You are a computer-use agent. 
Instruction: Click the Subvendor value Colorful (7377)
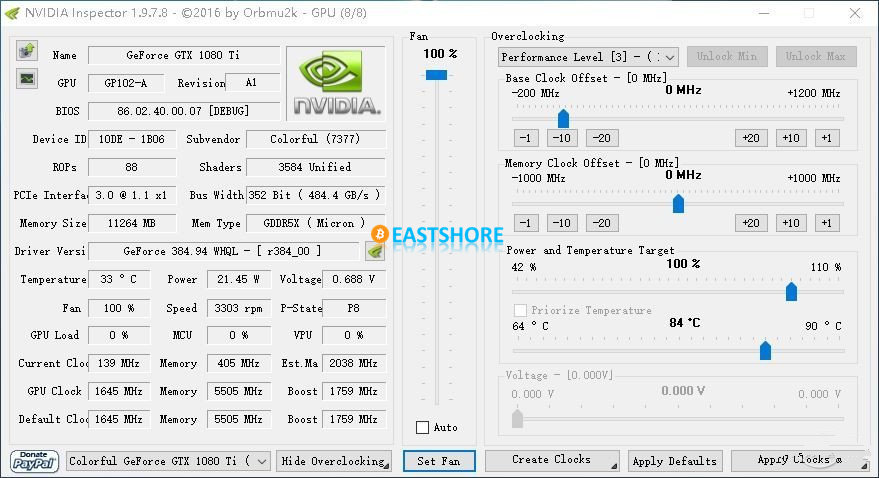point(316,139)
